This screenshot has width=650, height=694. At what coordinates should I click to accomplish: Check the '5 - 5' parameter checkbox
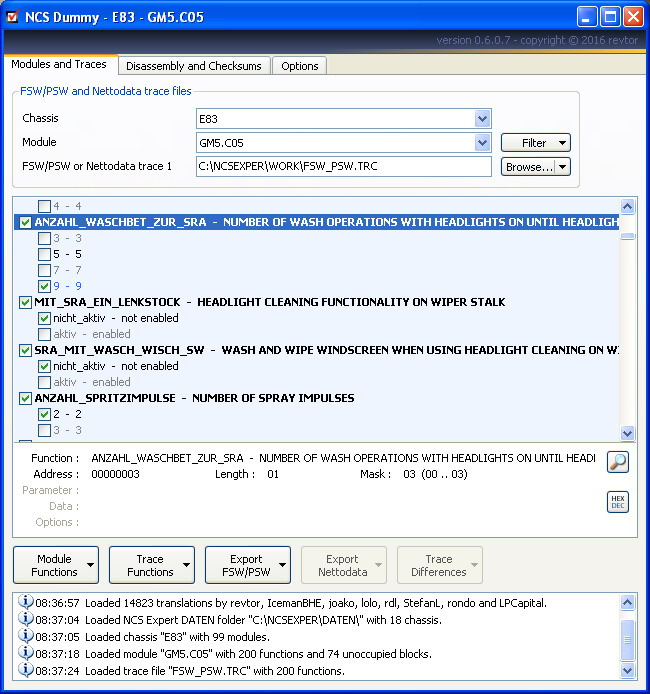pyautogui.click(x=44, y=254)
